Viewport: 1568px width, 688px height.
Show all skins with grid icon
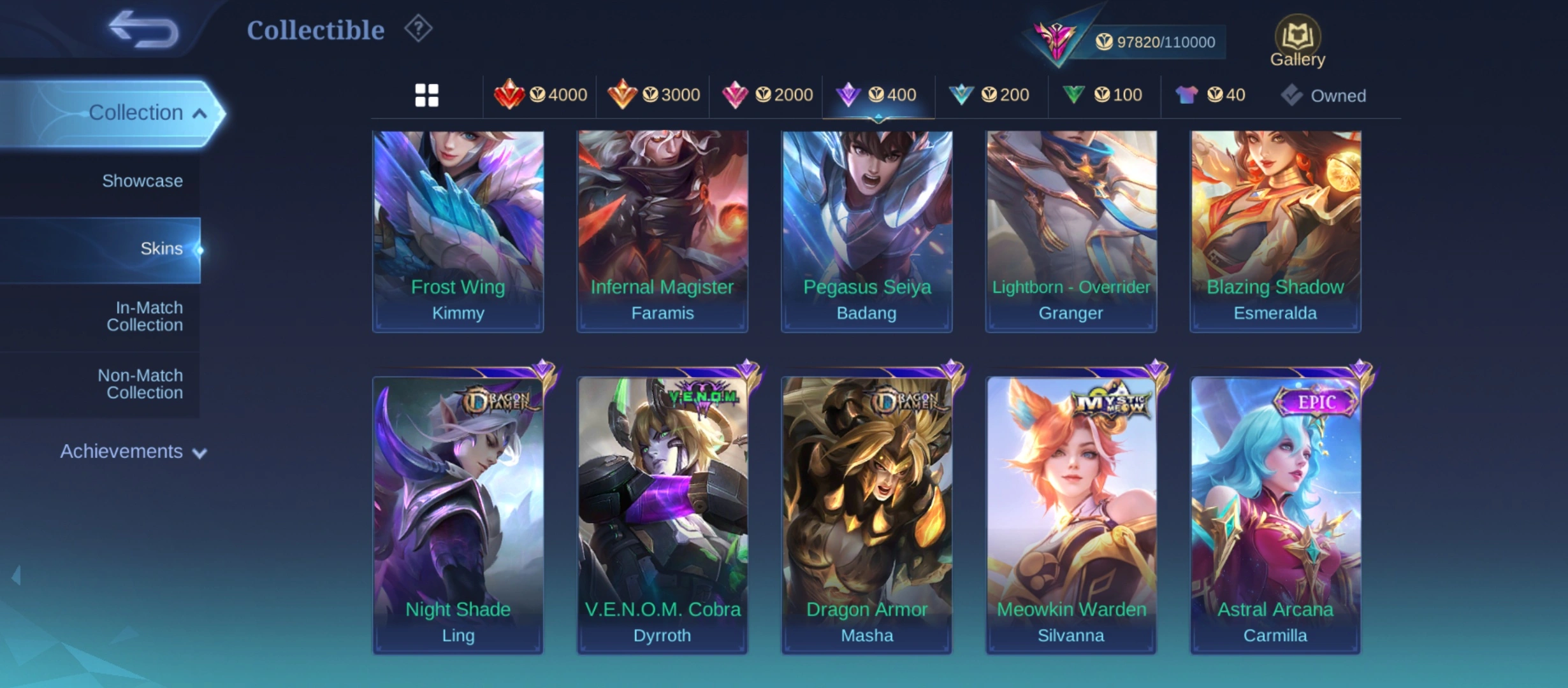click(426, 96)
